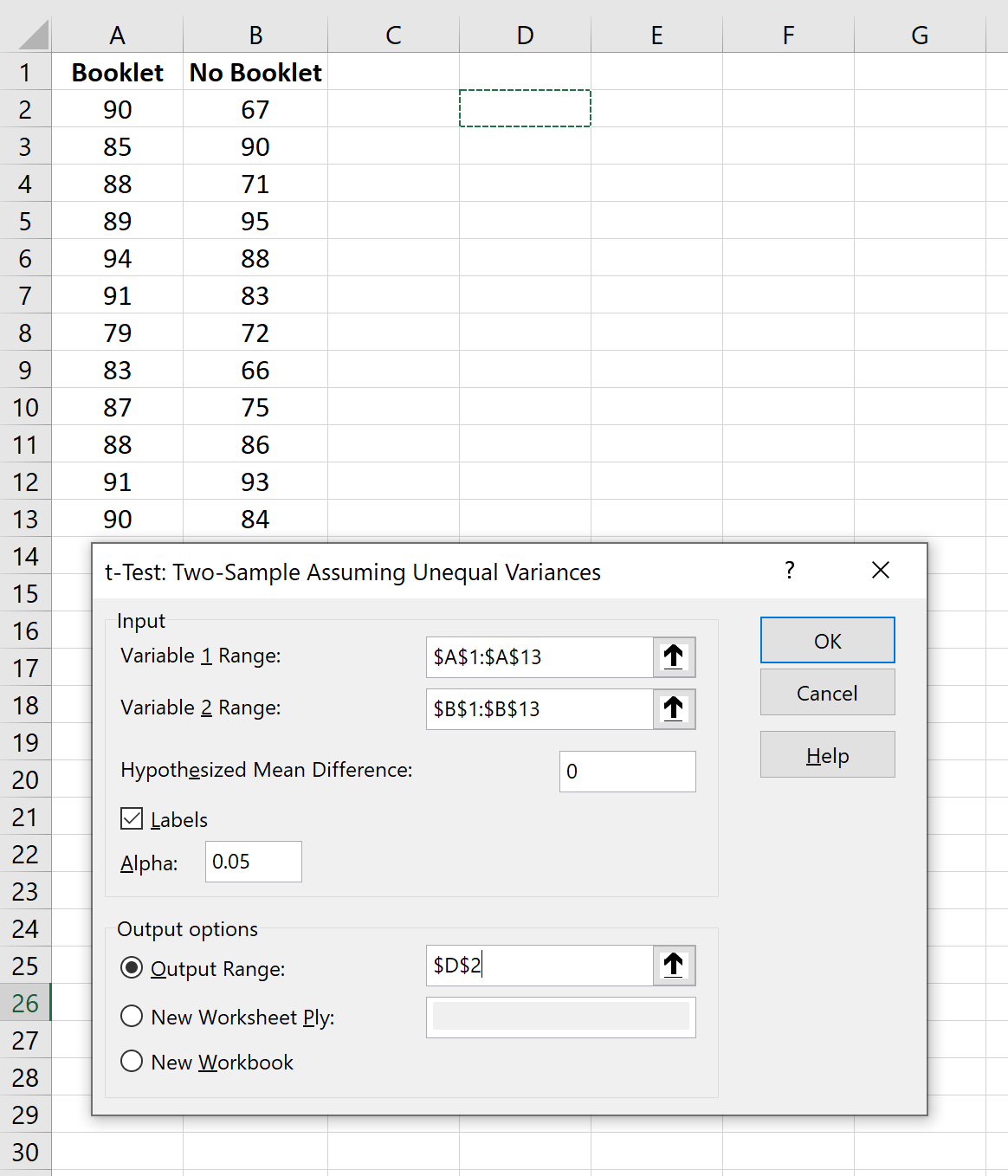Screen dimensions: 1008x1176
Task: Click the Hypothesized Mean Difference field
Action: (626, 771)
